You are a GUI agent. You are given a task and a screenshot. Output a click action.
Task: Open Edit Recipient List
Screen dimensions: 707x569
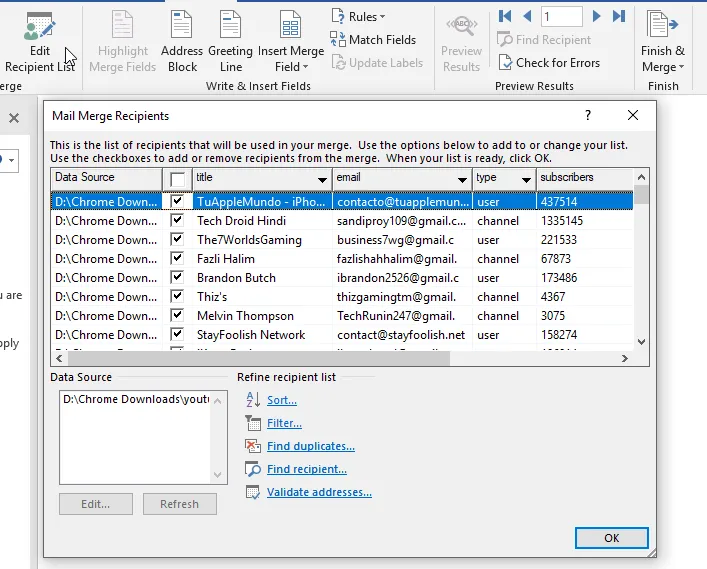[40, 43]
